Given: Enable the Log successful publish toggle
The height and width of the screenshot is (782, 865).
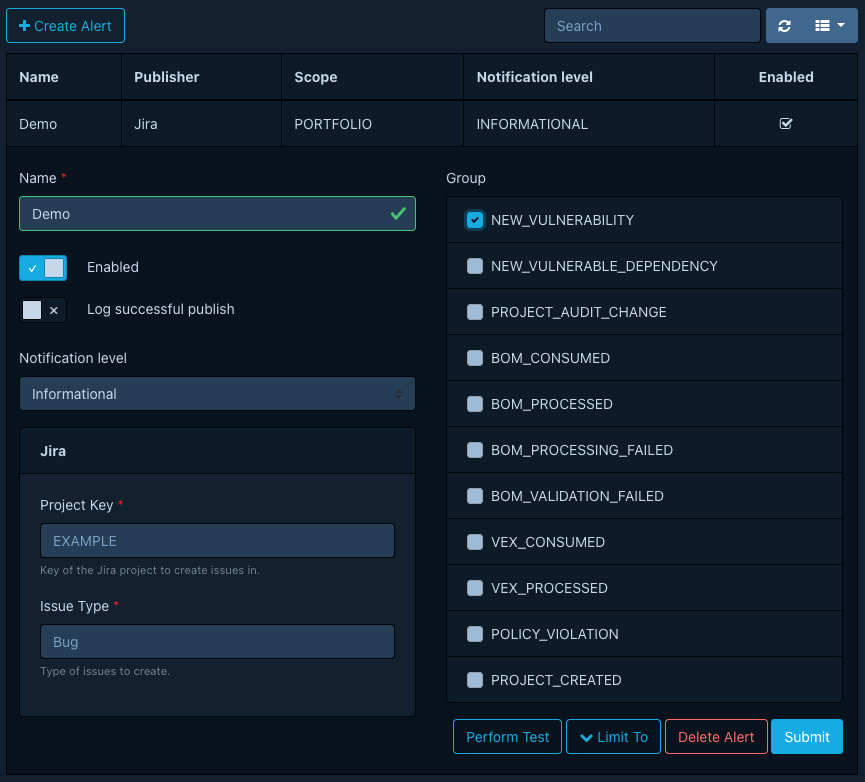Looking at the screenshot, I should [43, 309].
